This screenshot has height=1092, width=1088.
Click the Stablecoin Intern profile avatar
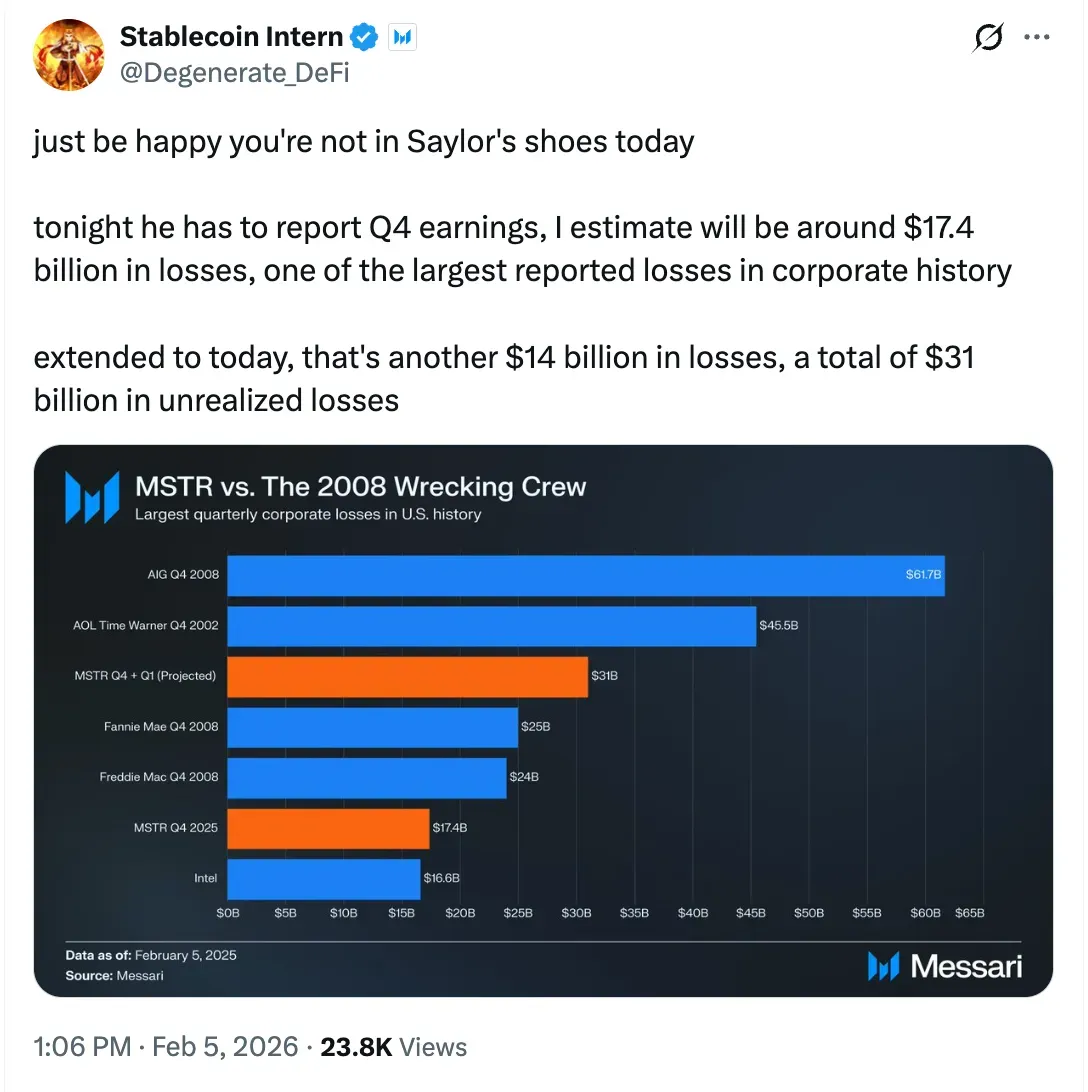[69, 55]
